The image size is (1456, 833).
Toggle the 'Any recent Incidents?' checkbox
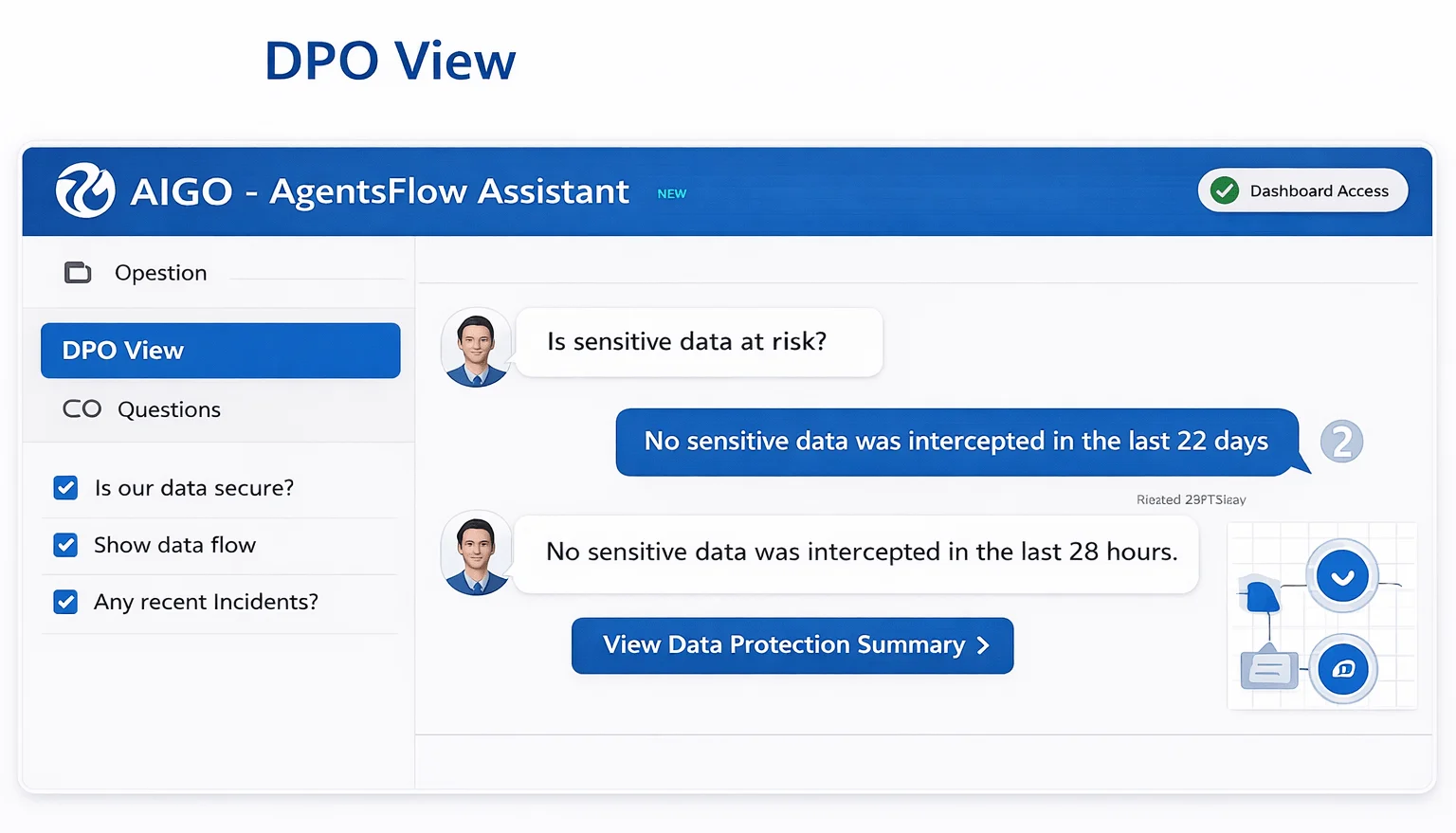65,602
